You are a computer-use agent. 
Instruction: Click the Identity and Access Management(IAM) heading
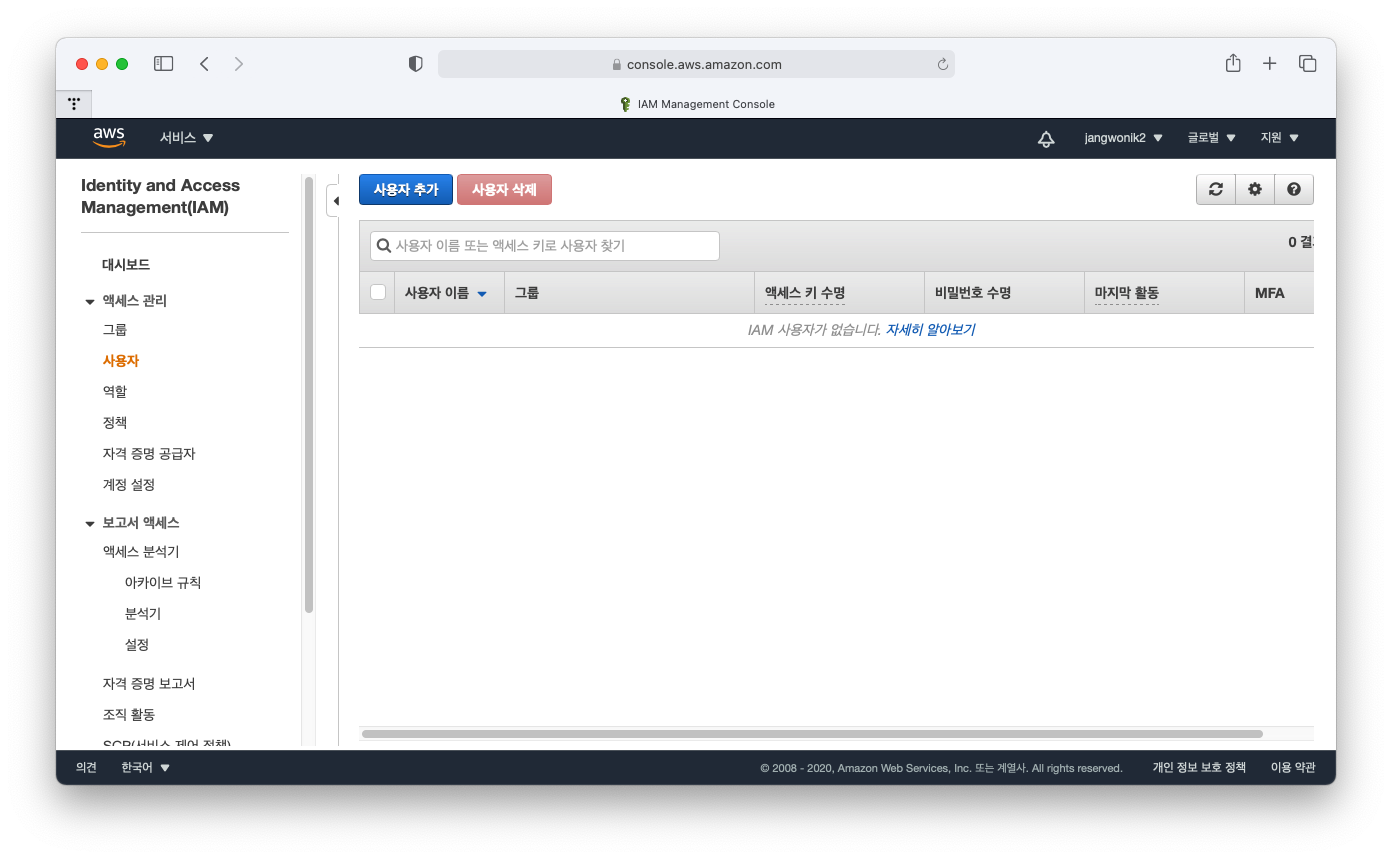pos(161,197)
